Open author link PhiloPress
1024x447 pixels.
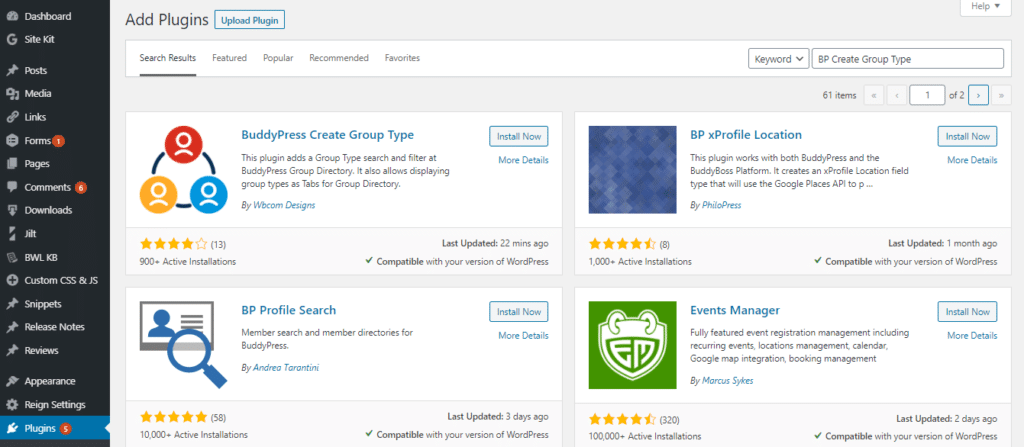coord(722,205)
